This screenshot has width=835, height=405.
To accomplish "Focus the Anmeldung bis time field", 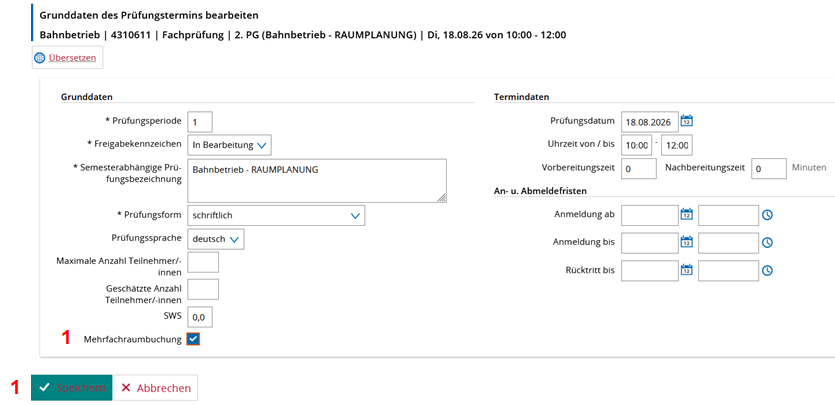I will [728, 243].
